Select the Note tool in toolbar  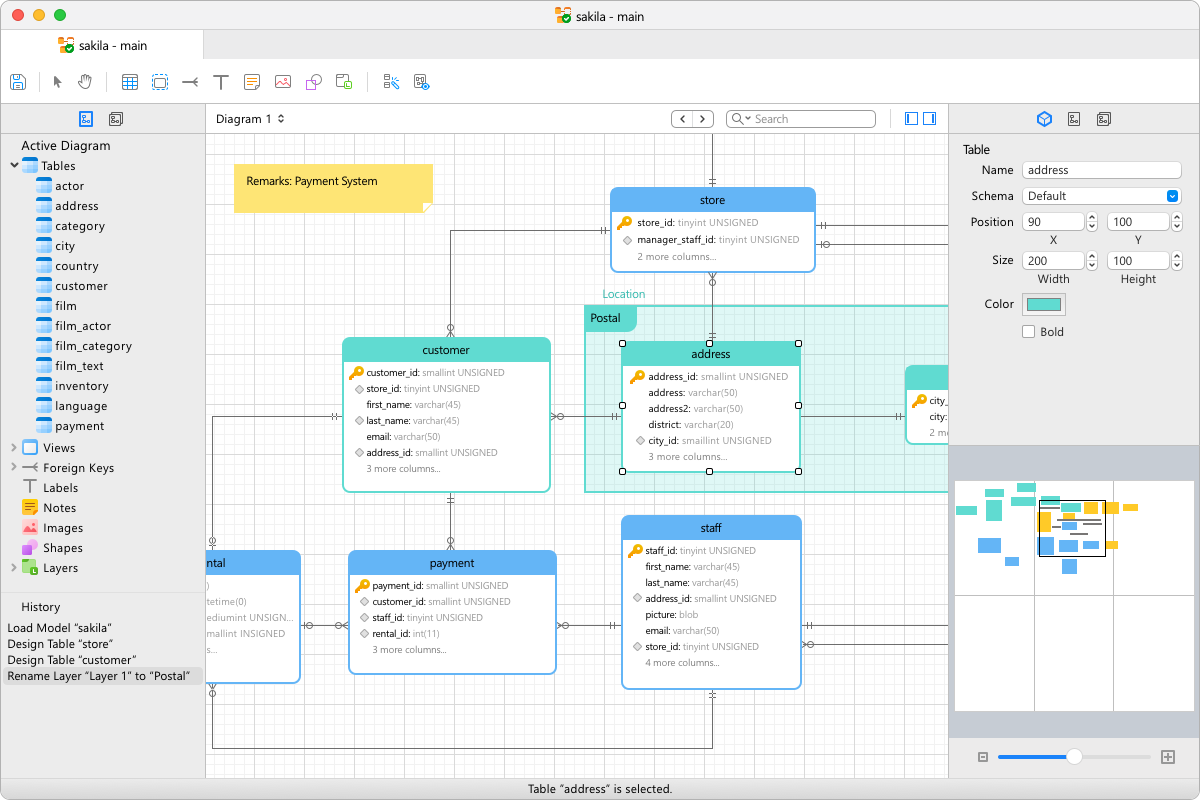[252, 82]
